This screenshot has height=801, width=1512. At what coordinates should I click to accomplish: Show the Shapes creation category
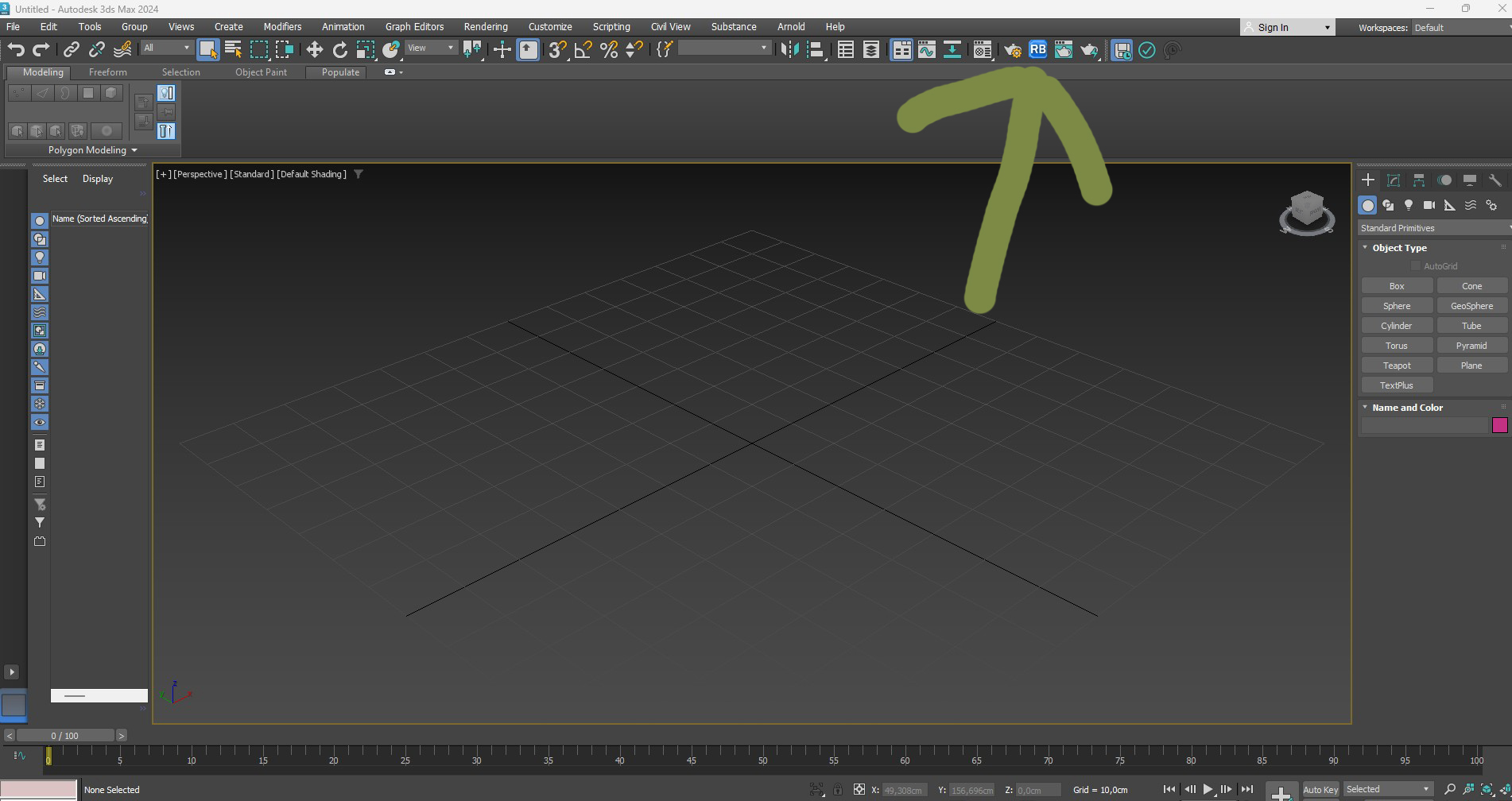(x=1388, y=205)
